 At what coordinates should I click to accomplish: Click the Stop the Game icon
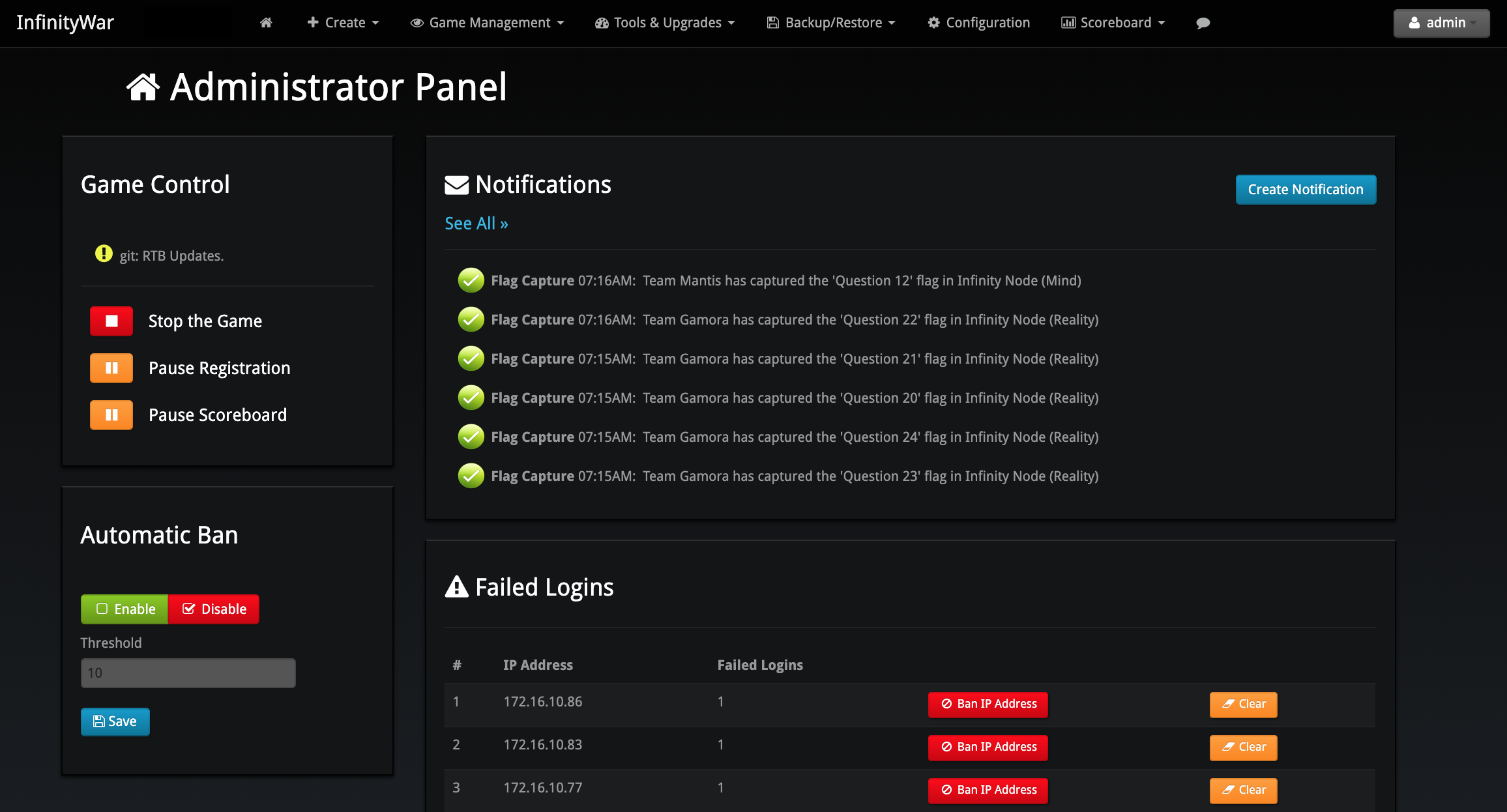click(x=111, y=321)
